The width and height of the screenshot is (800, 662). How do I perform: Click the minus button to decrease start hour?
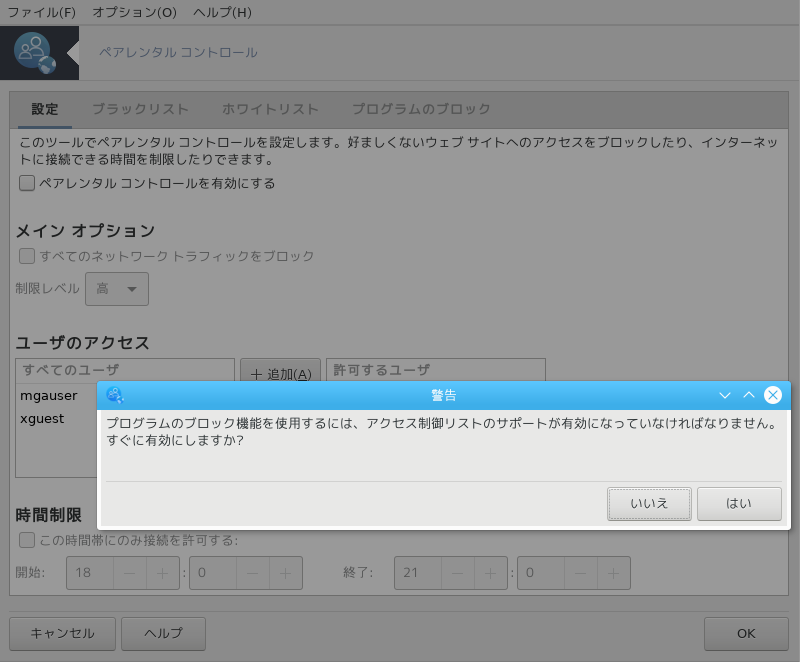[130, 573]
